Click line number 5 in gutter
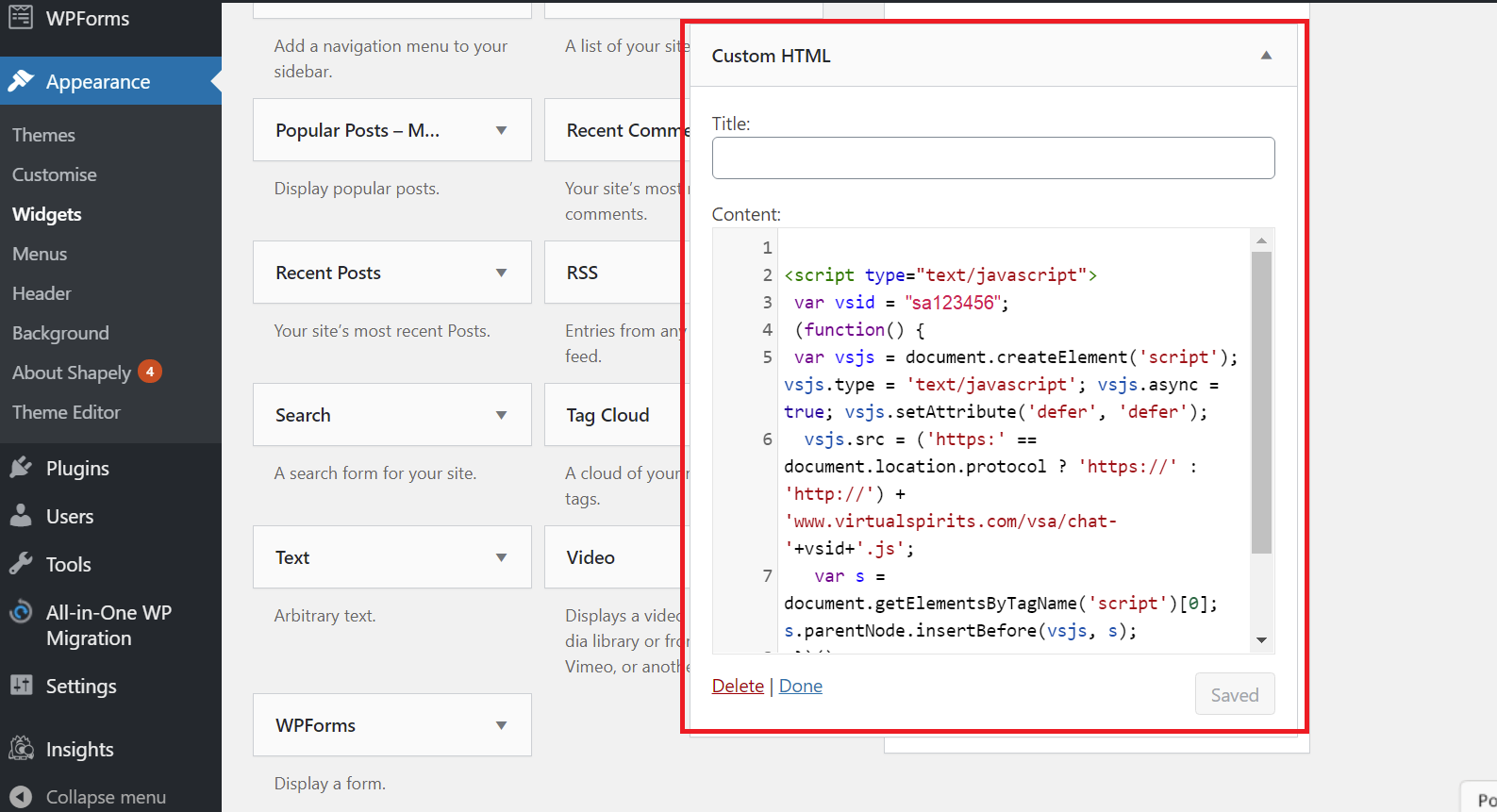 click(x=767, y=357)
